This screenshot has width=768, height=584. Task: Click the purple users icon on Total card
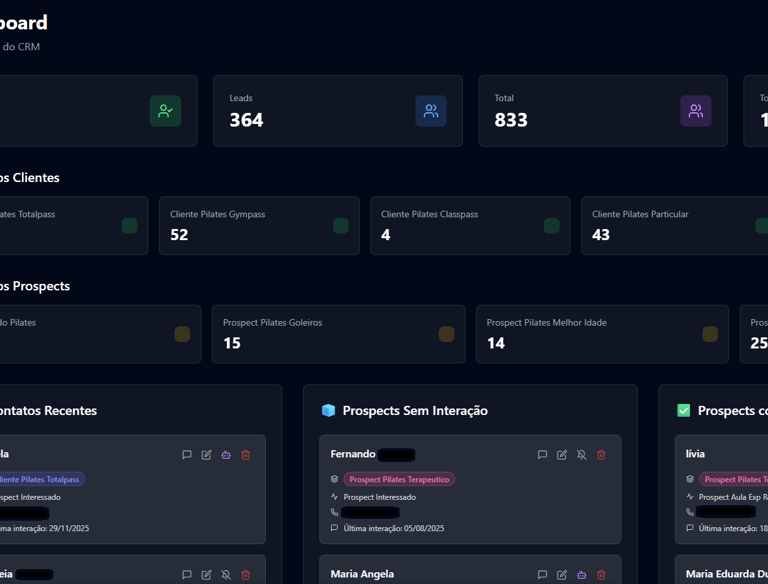[696, 111]
